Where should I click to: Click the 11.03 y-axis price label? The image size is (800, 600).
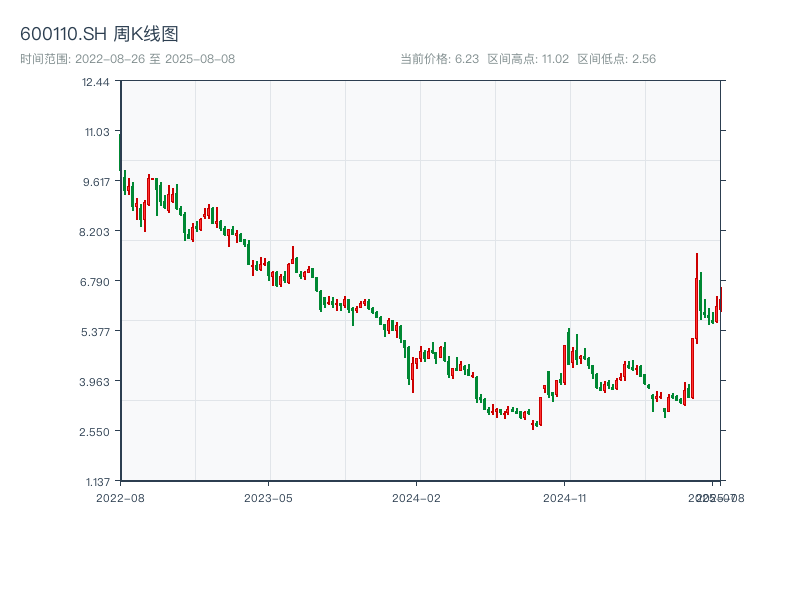coord(96,131)
